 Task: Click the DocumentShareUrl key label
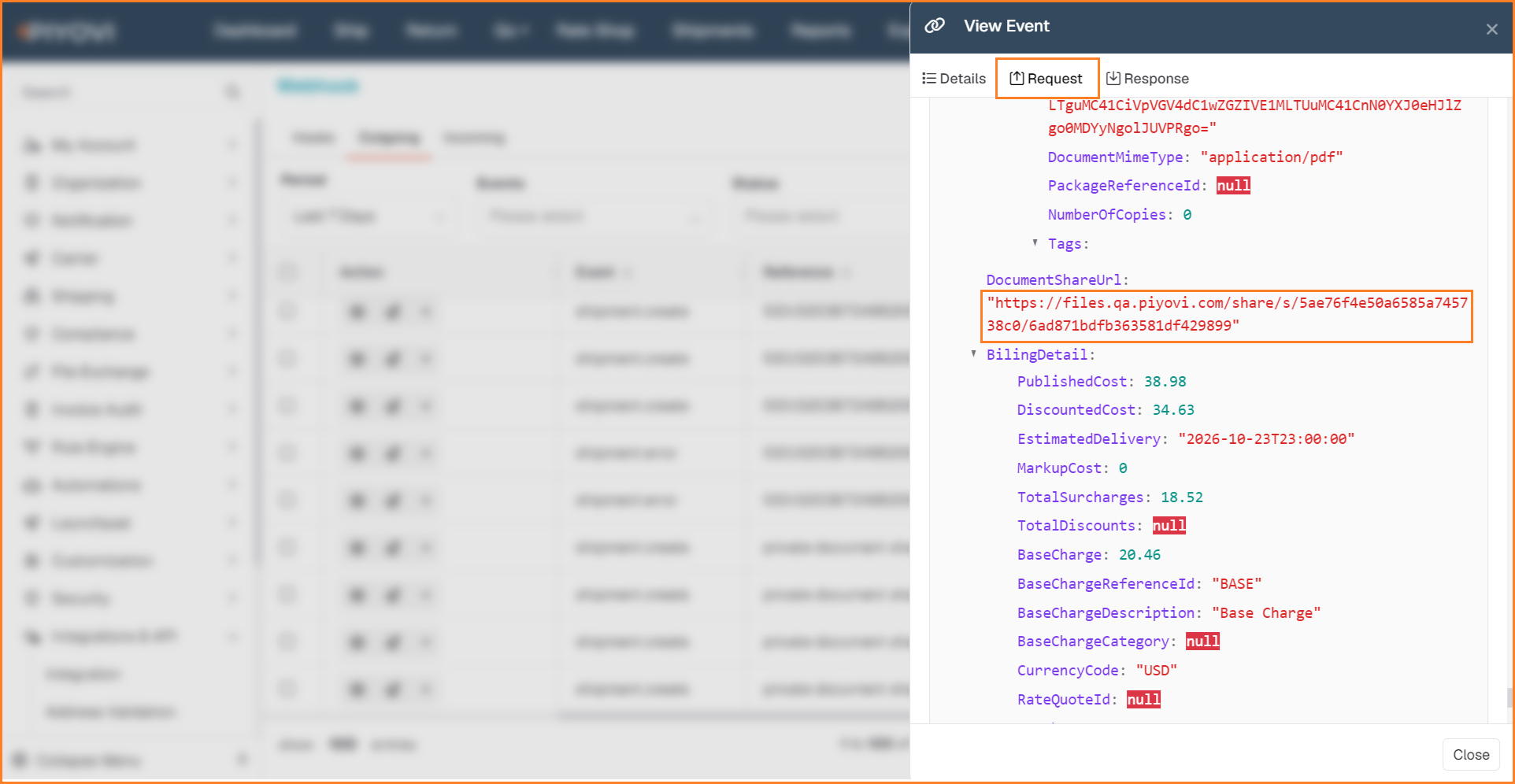[1054, 280]
